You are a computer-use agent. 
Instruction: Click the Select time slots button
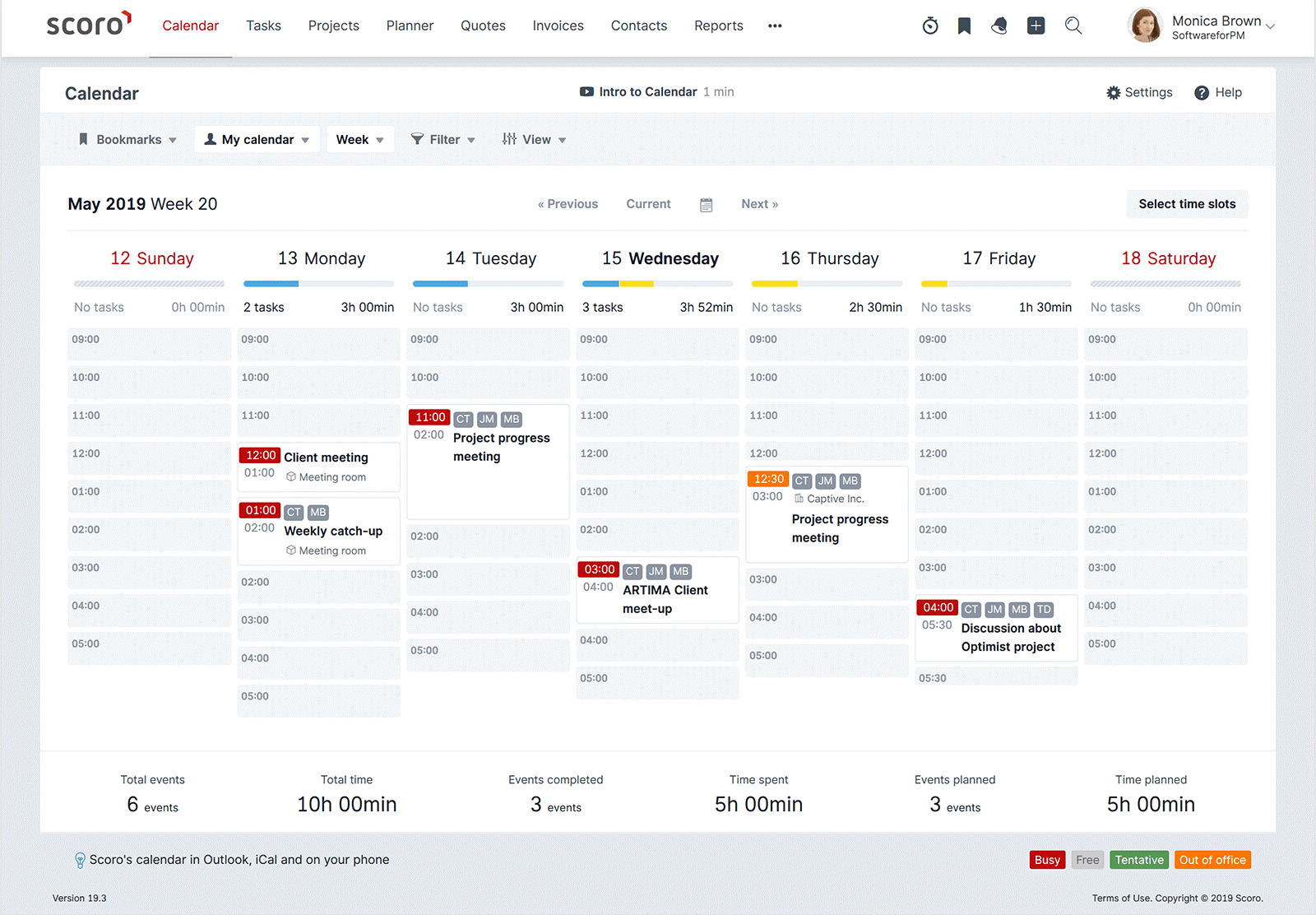(1186, 204)
